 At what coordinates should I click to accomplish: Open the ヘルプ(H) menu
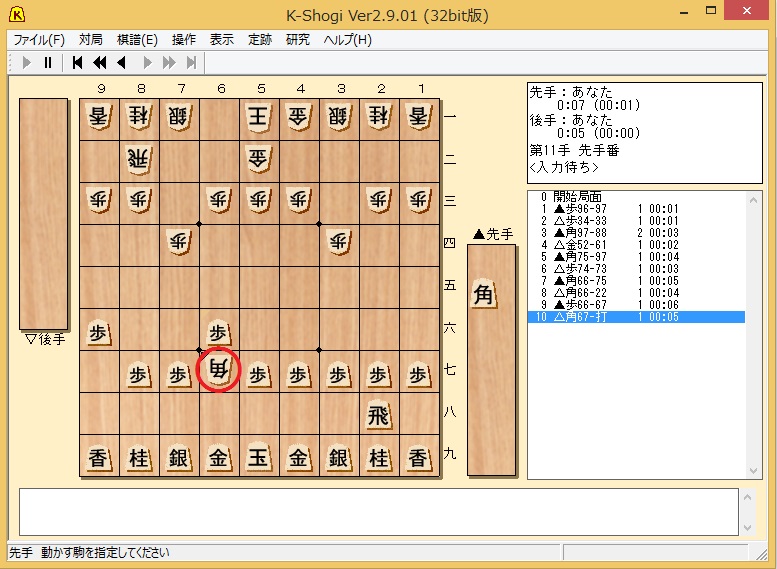(347, 40)
